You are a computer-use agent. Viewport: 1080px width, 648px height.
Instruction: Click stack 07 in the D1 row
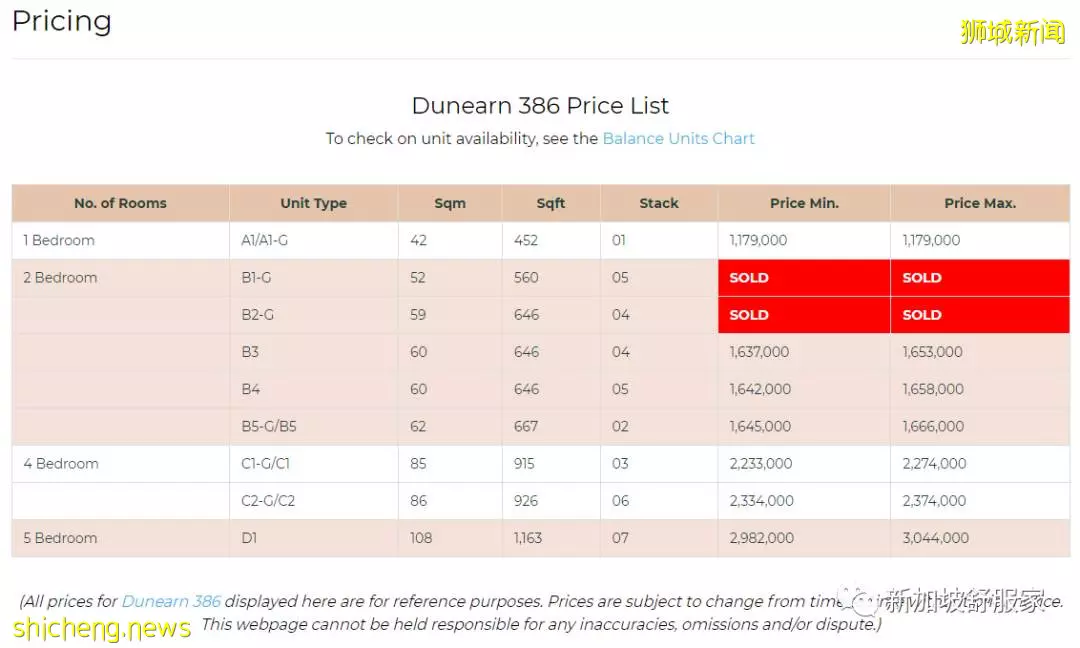(x=620, y=538)
